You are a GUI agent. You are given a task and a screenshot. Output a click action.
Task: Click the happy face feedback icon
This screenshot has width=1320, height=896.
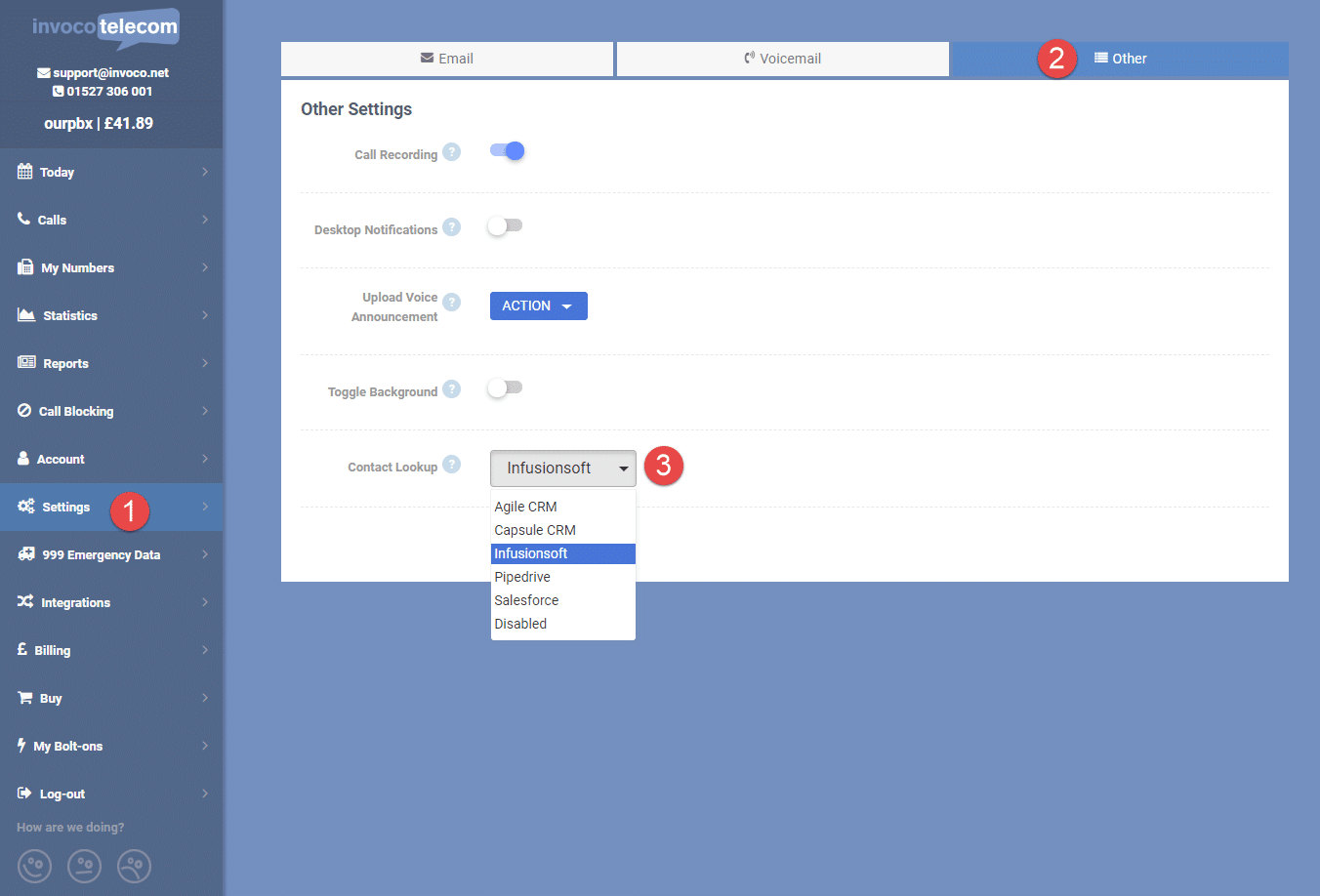34,866
